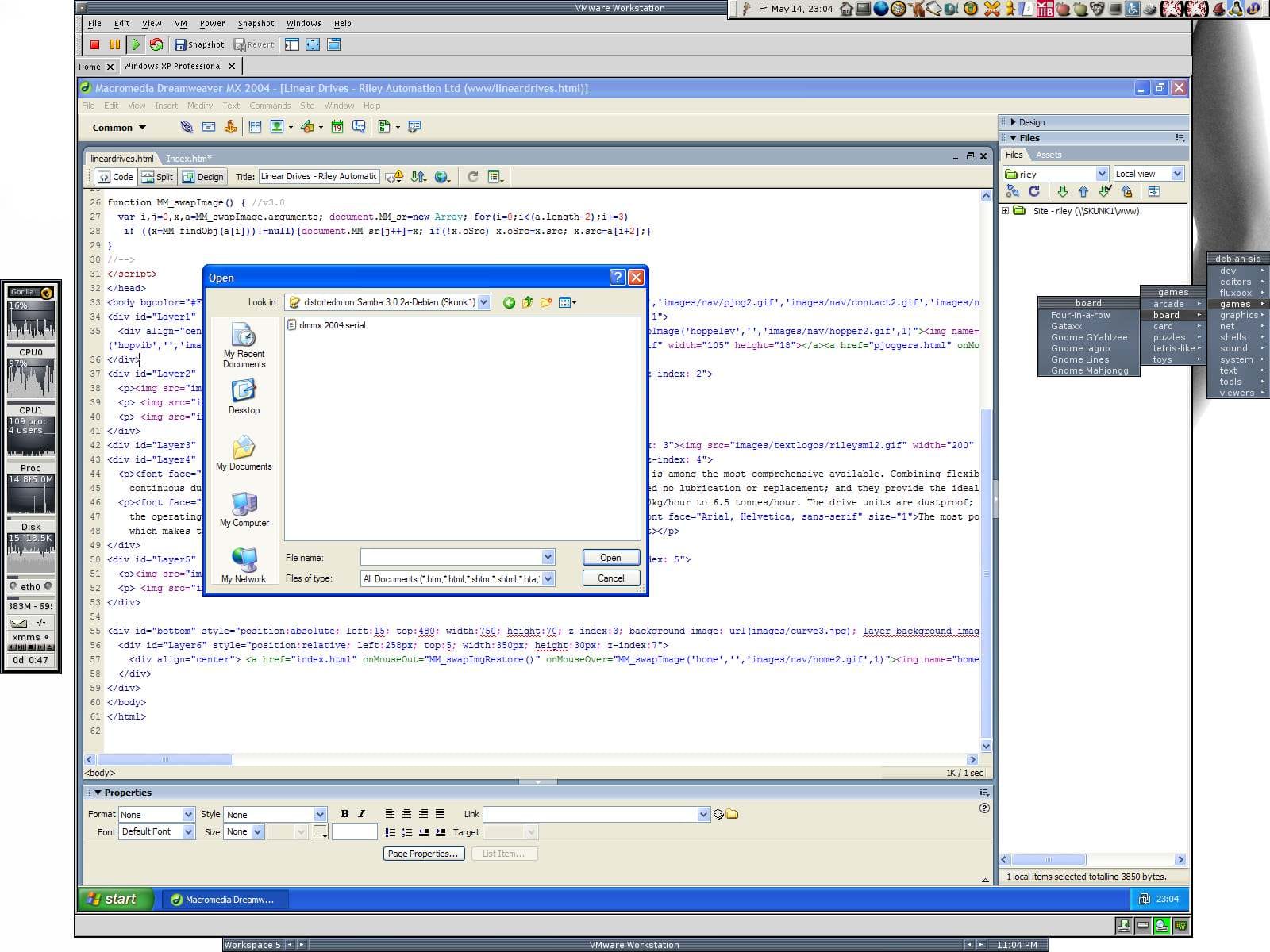Click the insert image icon
1270x952 pixels.
click(277, 127)
